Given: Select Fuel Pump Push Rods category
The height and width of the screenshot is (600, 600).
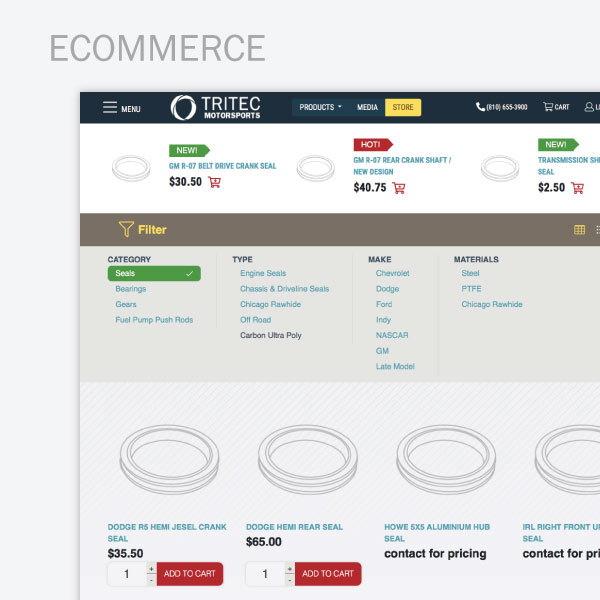Looking at the screenshot, I should click(154, 320).
